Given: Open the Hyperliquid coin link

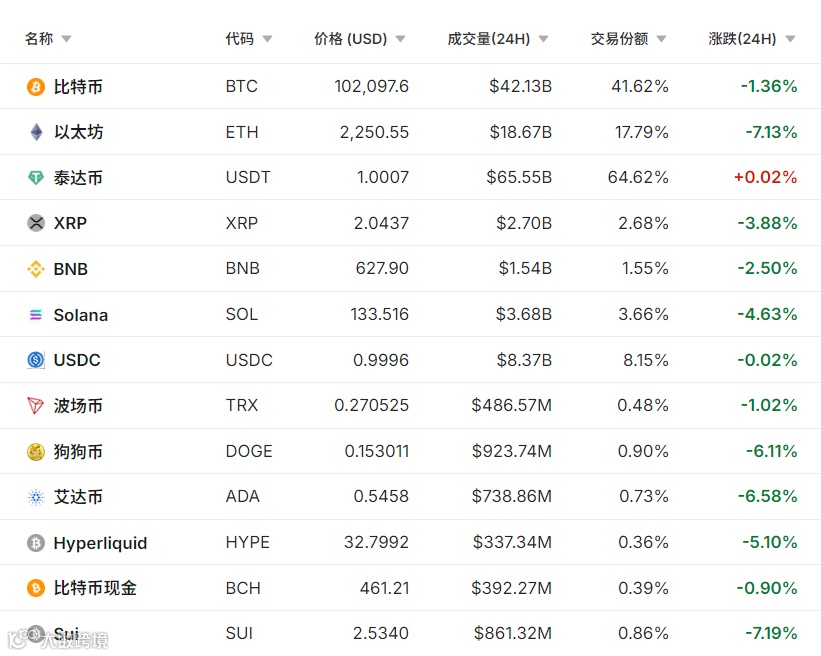Looking at the screenshot, I should tap(100, 543).
